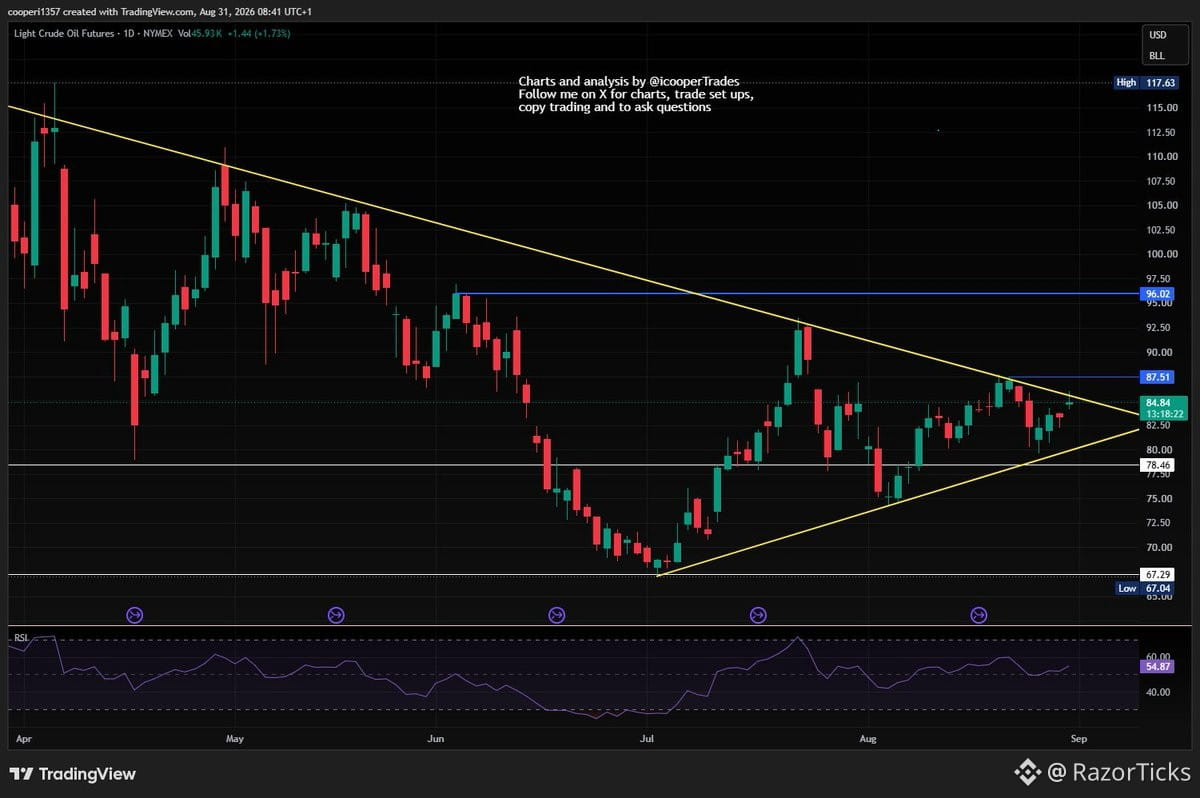Select the 78.46 horizontal line price label
This screenshot has height=798, width=1200.
[1158, 465]
